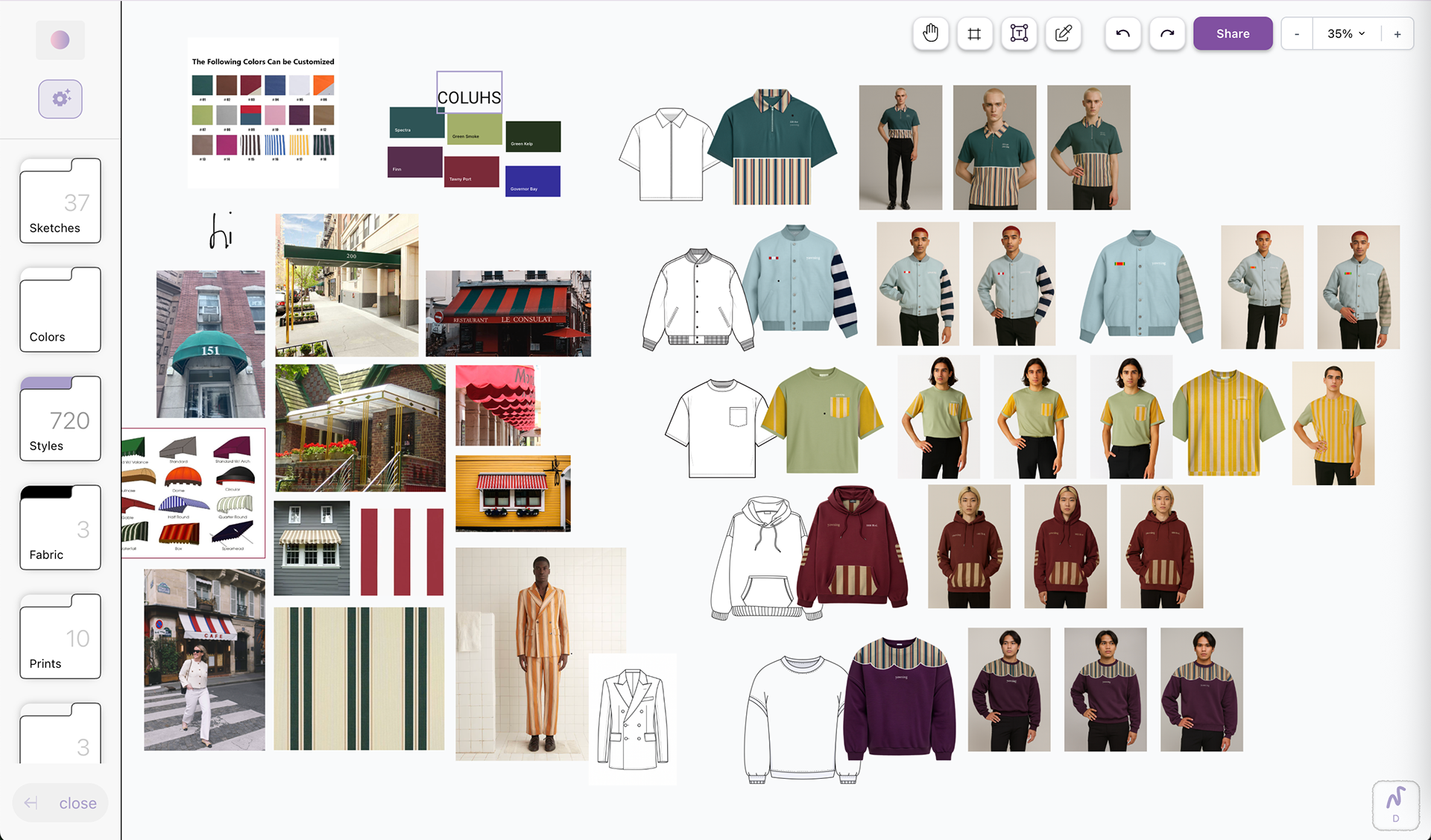
Task: Select the text box tool
Action: (1019, 34)
